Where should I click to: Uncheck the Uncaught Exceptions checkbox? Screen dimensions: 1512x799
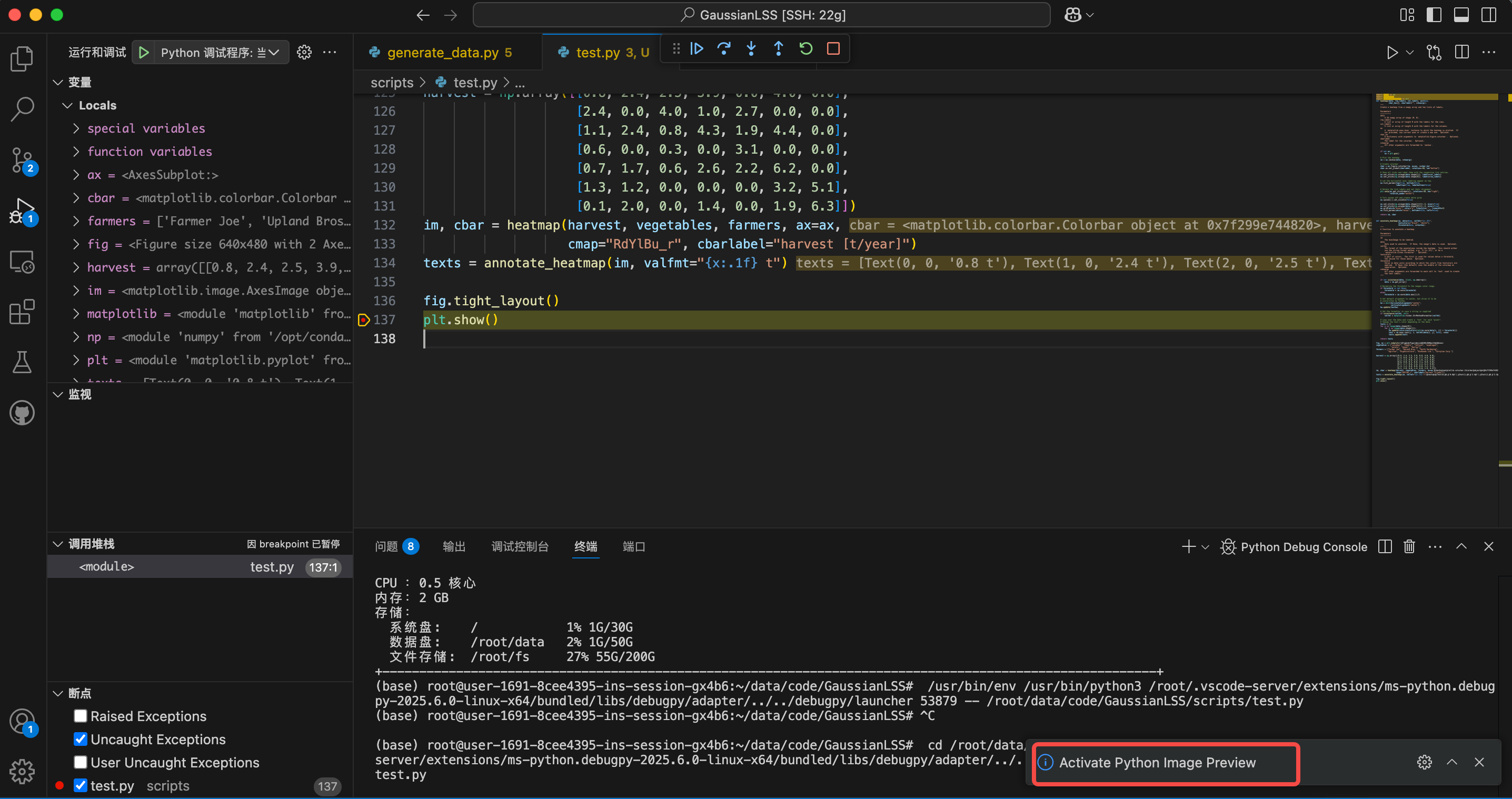pos(81,739)
